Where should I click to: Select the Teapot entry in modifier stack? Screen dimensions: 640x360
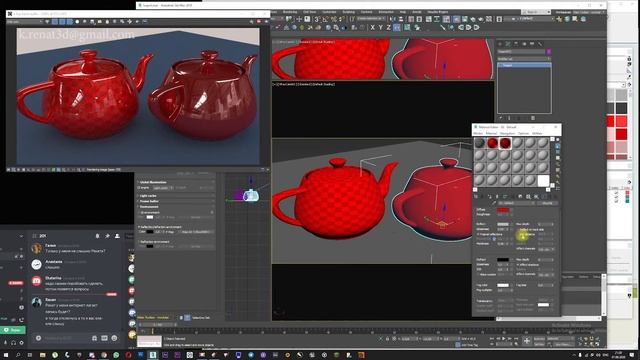point(524,65)
